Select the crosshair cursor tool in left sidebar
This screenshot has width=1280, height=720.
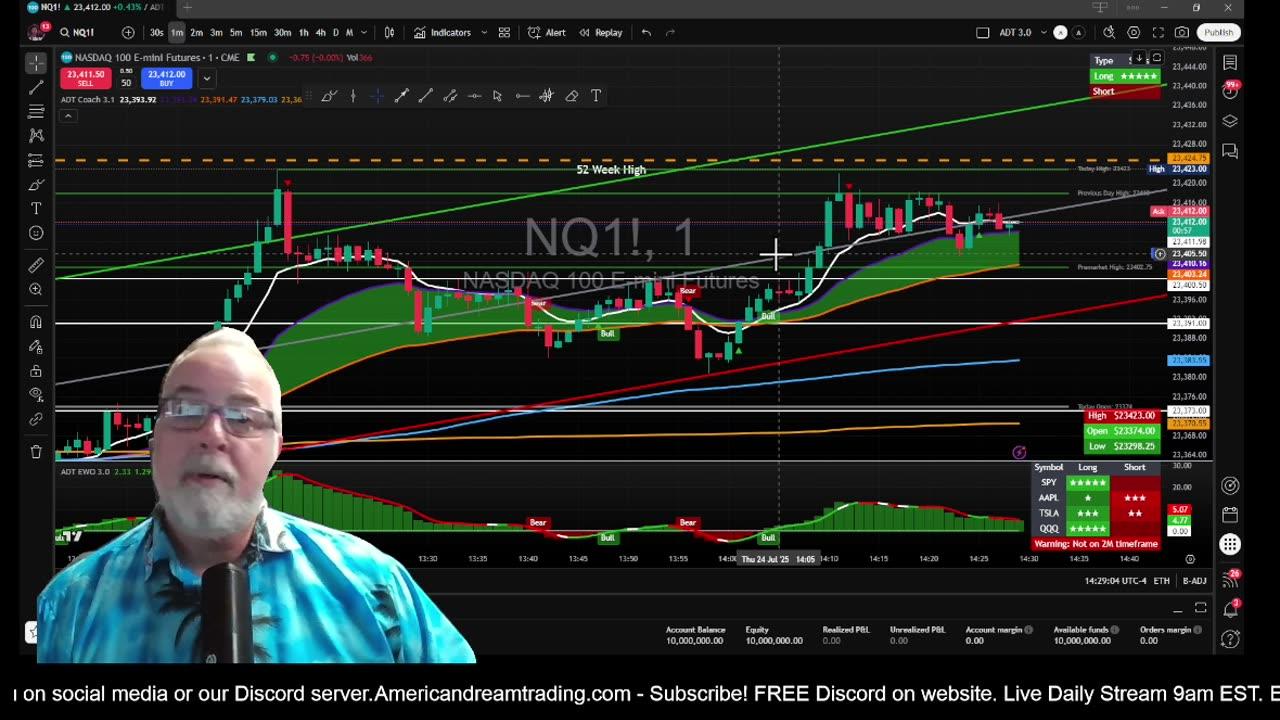pyautogui.click(x=36, y=64)
